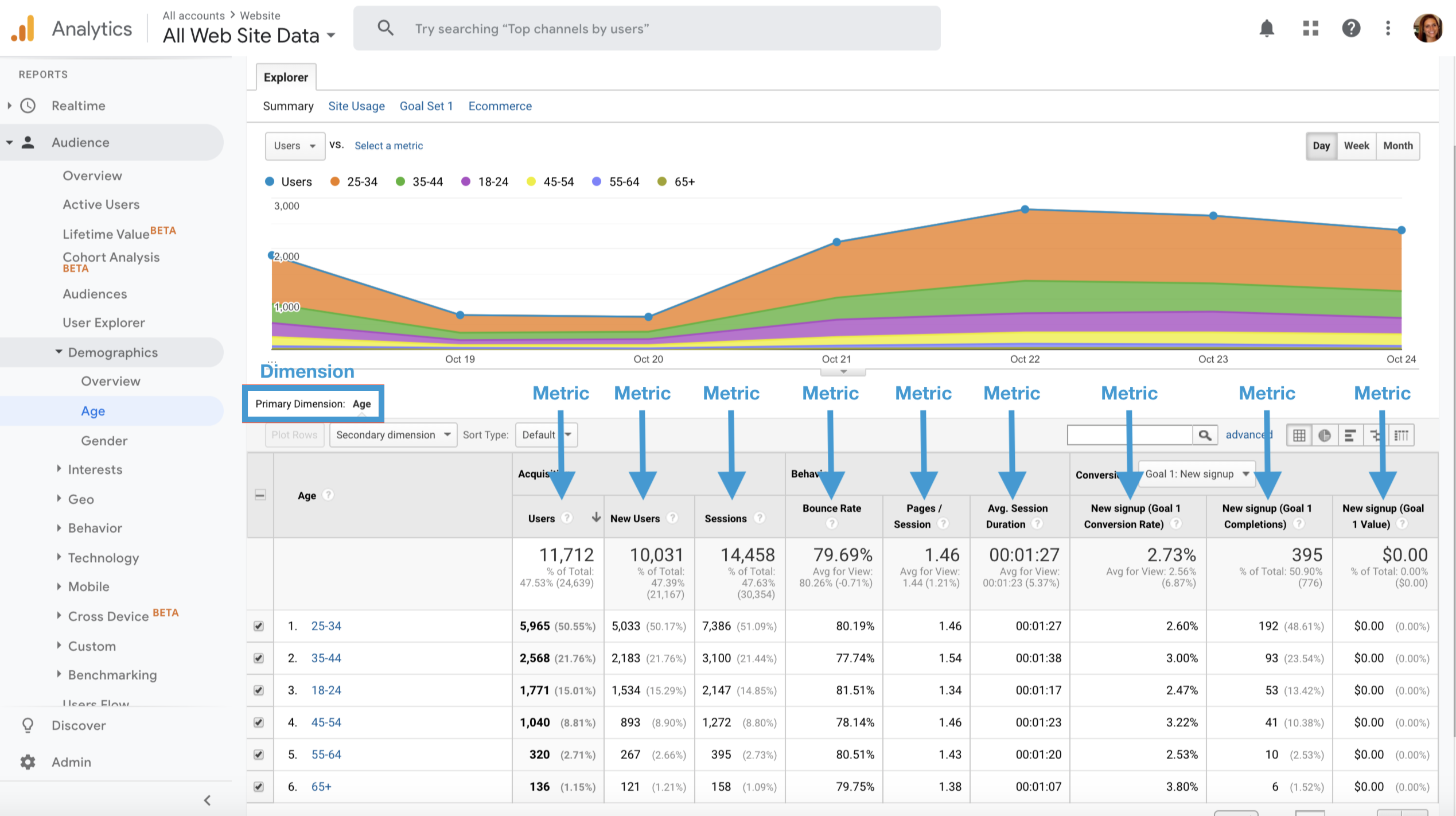This screenshot has width=1456, height=816.
Task: Open the Google apps grid icon
Action: (1310, 28)
